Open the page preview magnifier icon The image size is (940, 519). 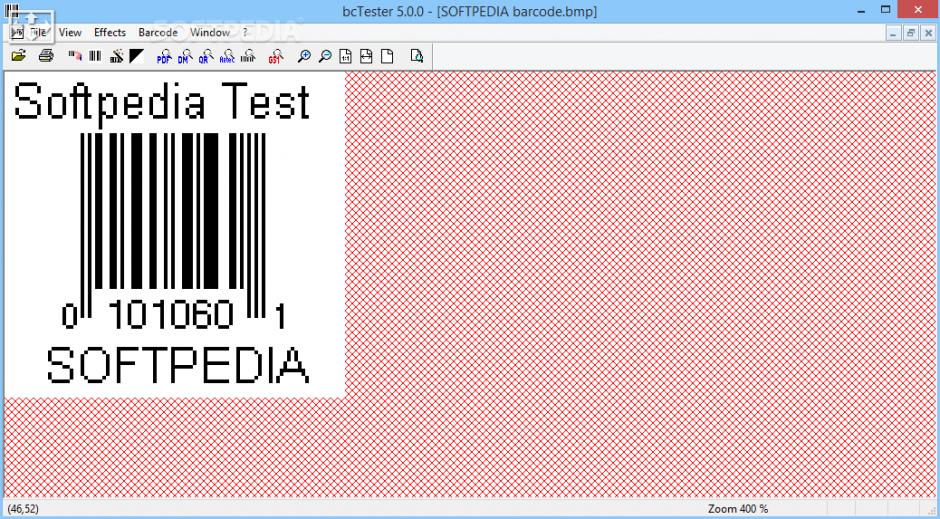[417, 56]
